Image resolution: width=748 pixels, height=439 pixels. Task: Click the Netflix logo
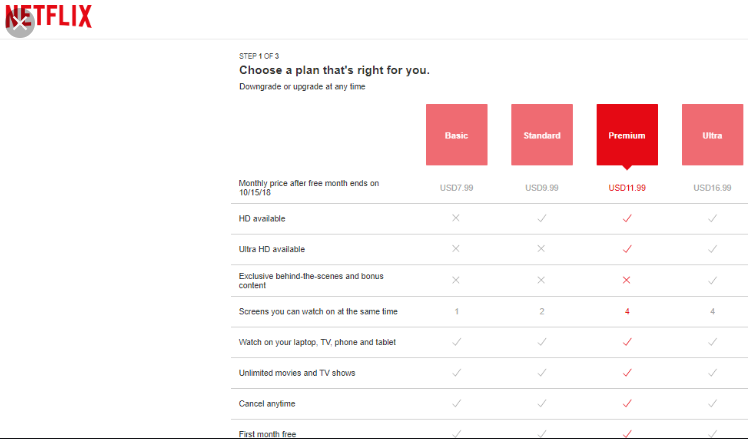click(x=49, y=17)
